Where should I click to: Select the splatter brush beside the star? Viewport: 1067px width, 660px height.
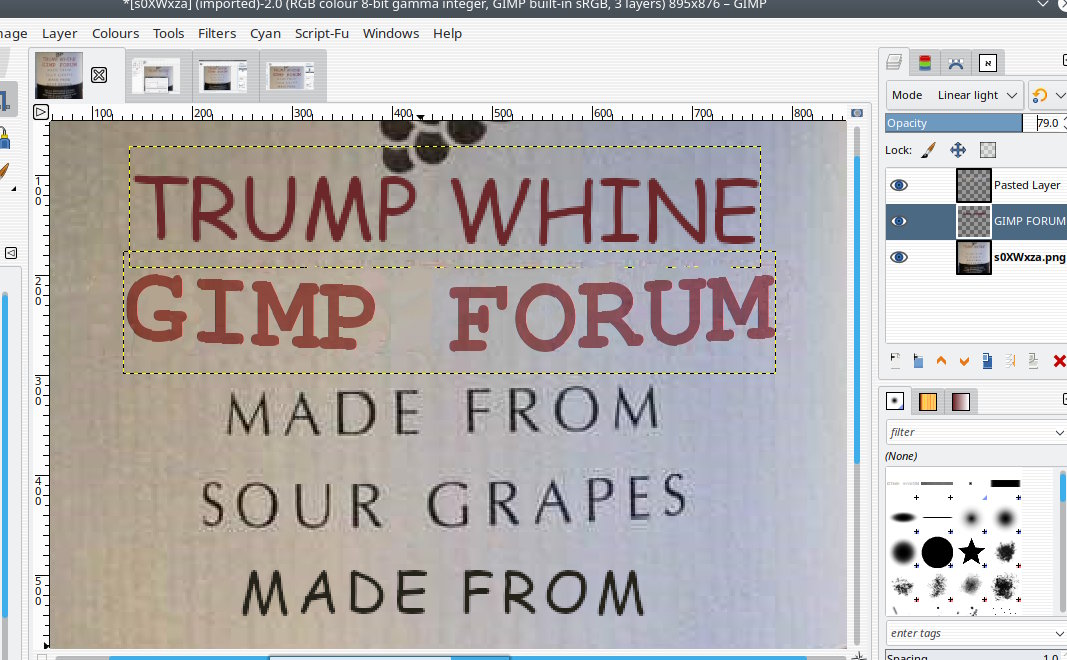[1005, 552]
